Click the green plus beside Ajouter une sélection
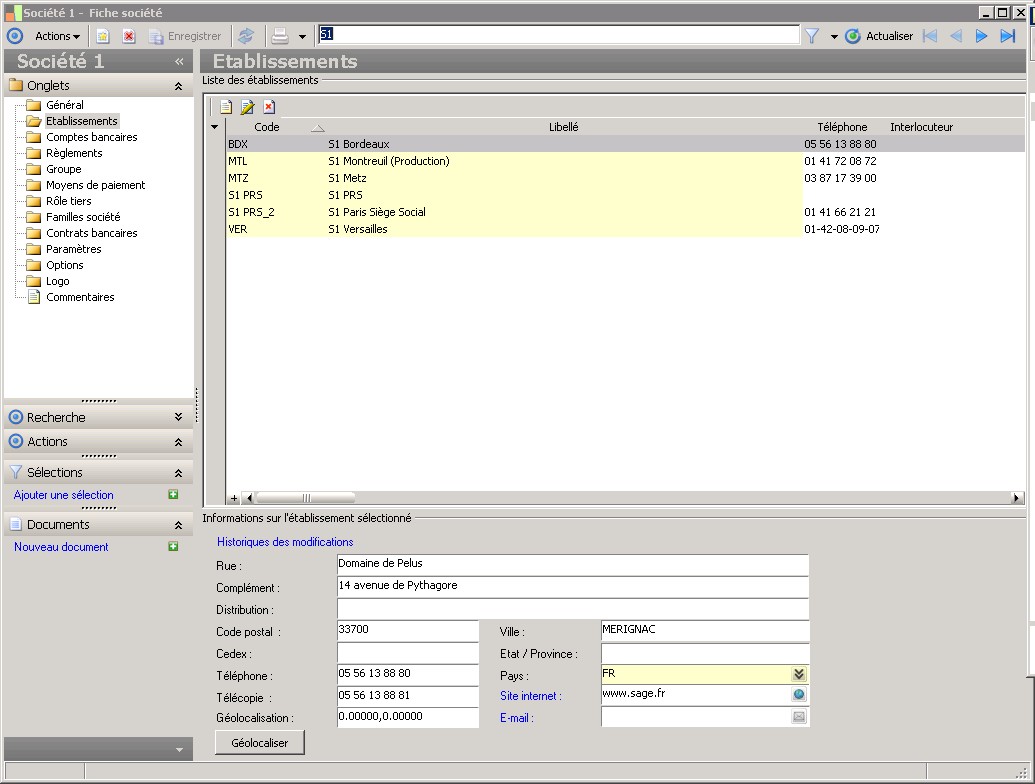1035x784 pixels. click(x=173, y=495)
